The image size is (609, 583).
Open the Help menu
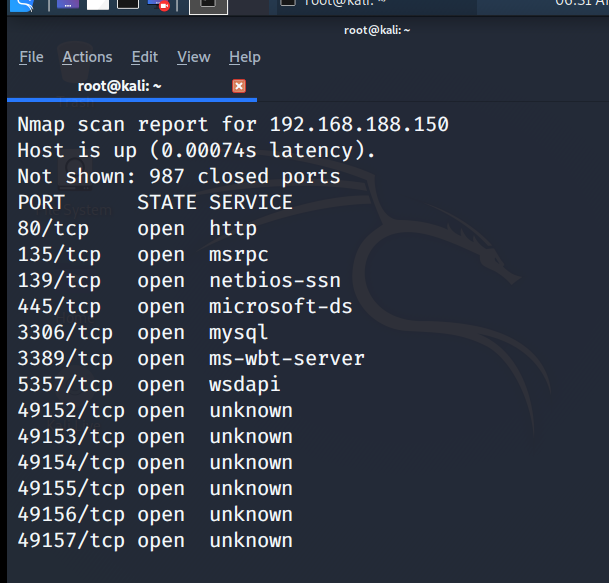(x=244, y=57)
